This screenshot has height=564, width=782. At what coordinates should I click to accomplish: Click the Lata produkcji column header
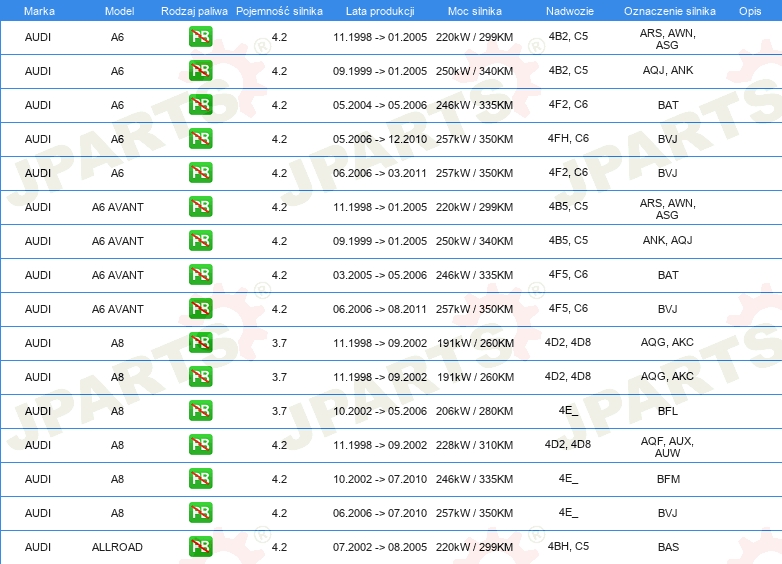pos(380,11)
